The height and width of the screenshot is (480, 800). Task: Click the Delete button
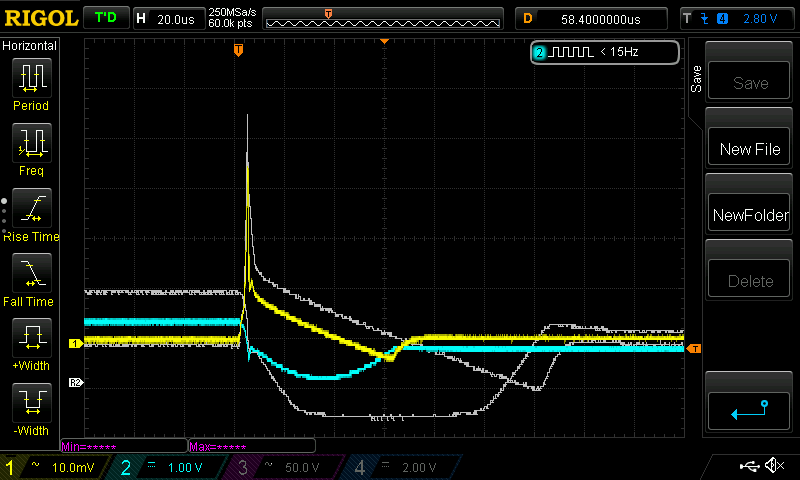[x=748, y=278]
